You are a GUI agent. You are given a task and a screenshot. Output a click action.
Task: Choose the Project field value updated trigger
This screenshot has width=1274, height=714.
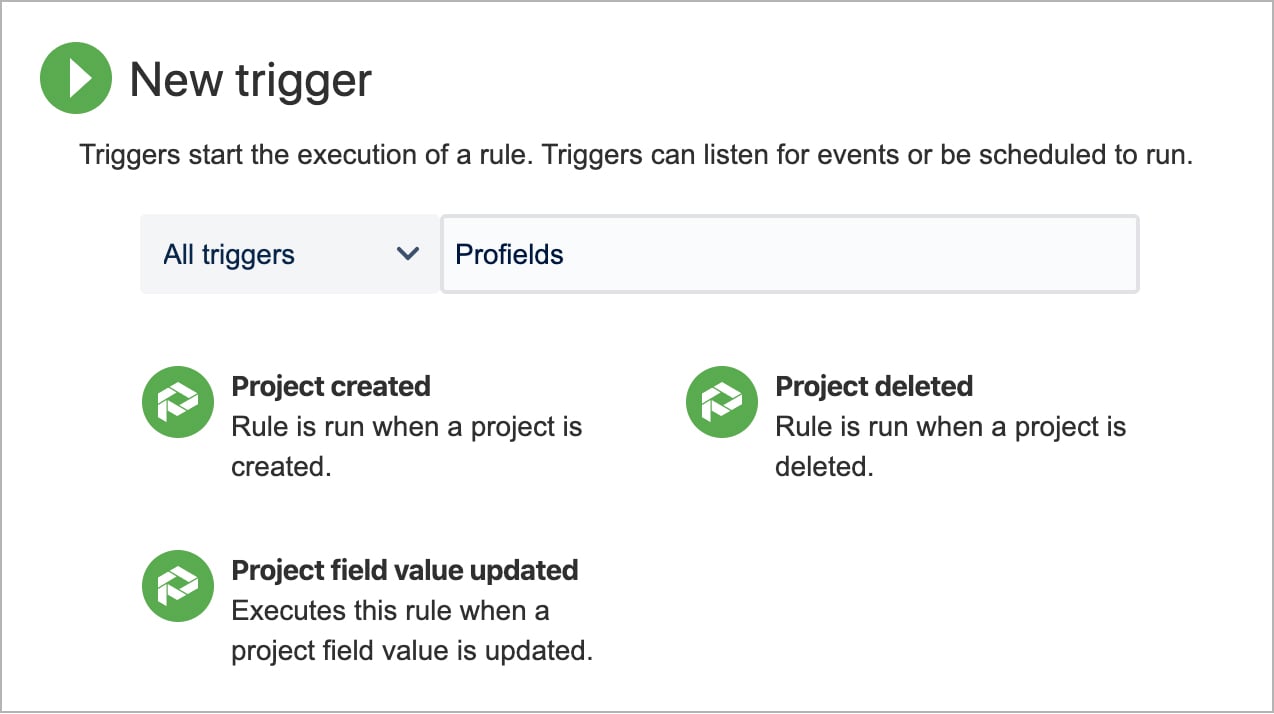[404, 570]
